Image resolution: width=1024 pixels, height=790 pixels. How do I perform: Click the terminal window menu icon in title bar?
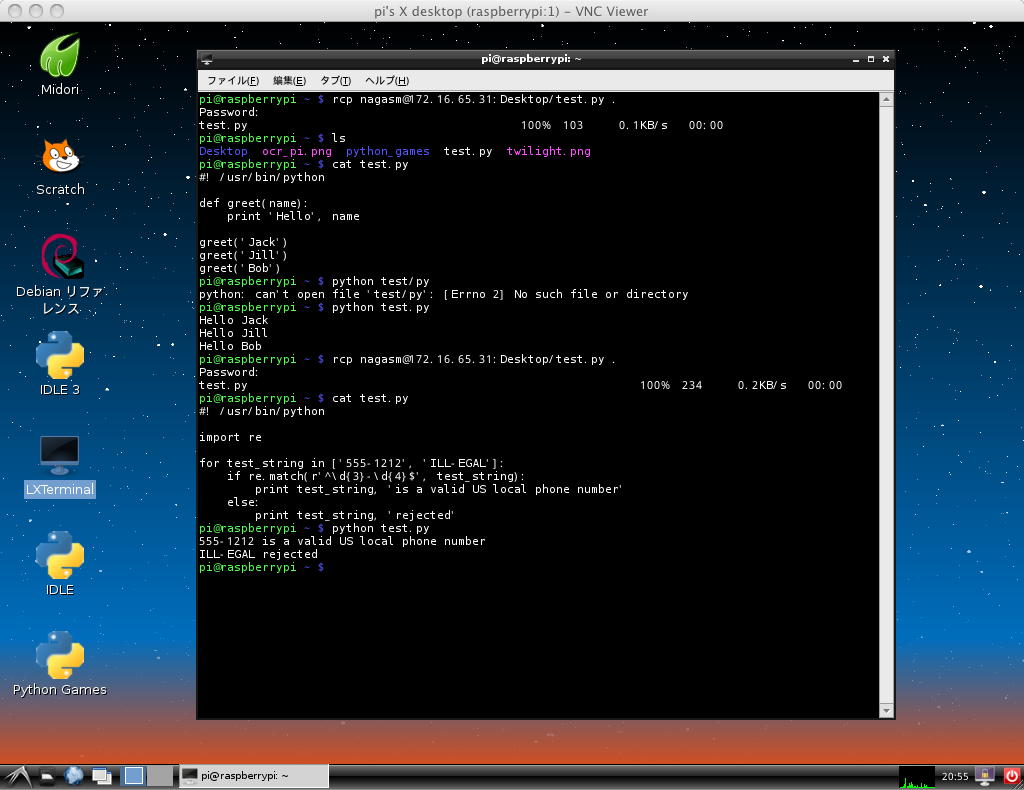(x=207, y=59)
